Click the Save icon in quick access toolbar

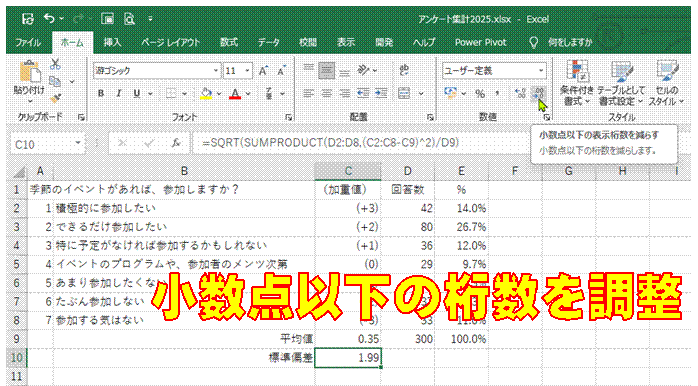pyautogui.click(x=28, y=19)
